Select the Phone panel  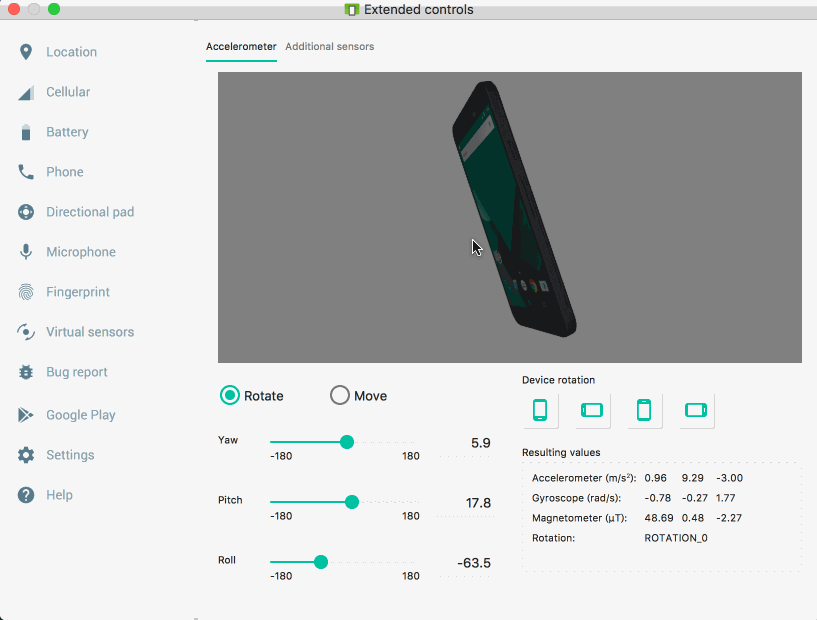[66, 172]
